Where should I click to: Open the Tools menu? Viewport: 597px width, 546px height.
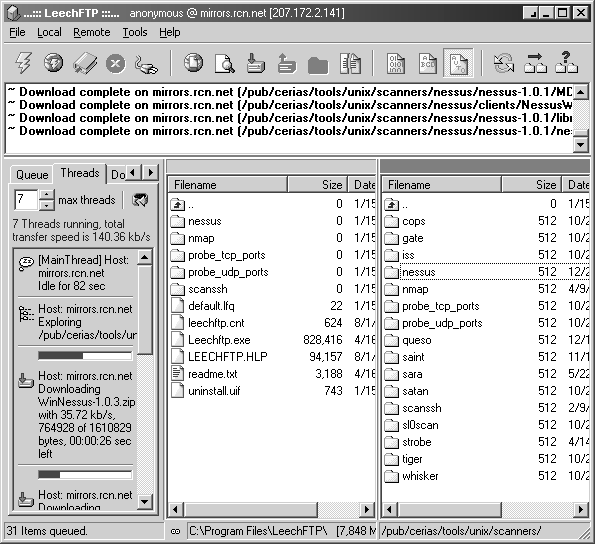[x=135, y=32]
